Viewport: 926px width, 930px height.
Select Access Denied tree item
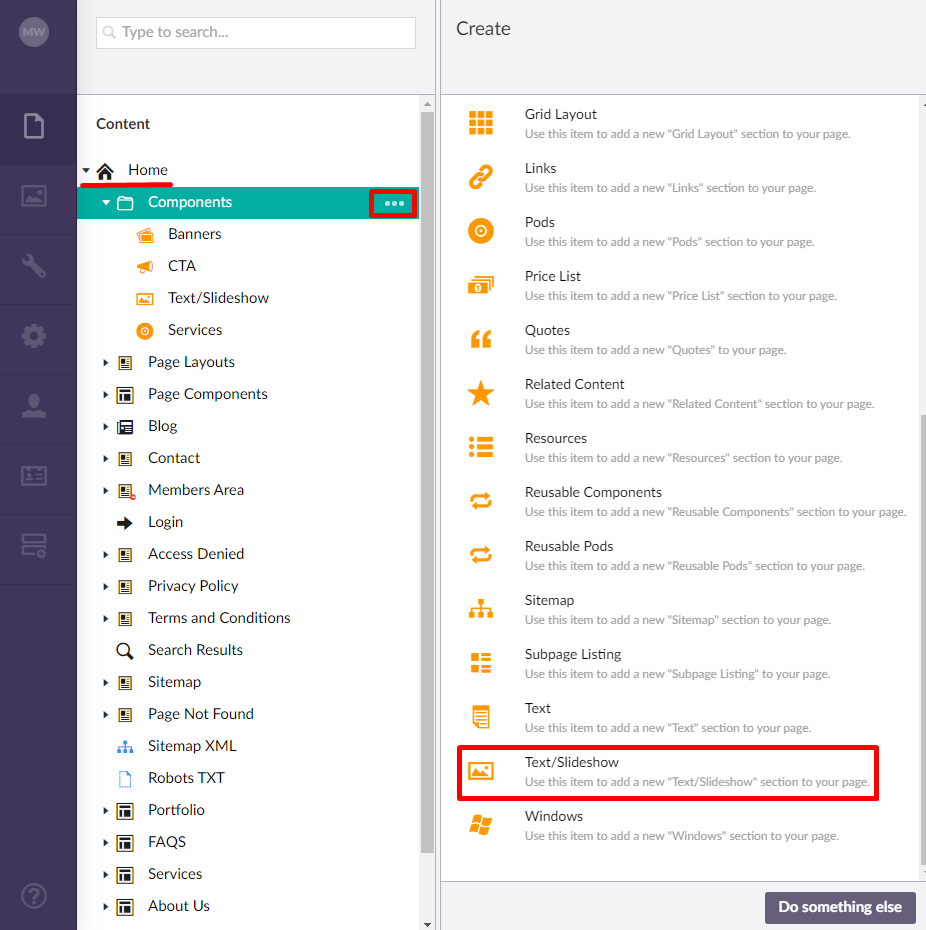point(196,553)
